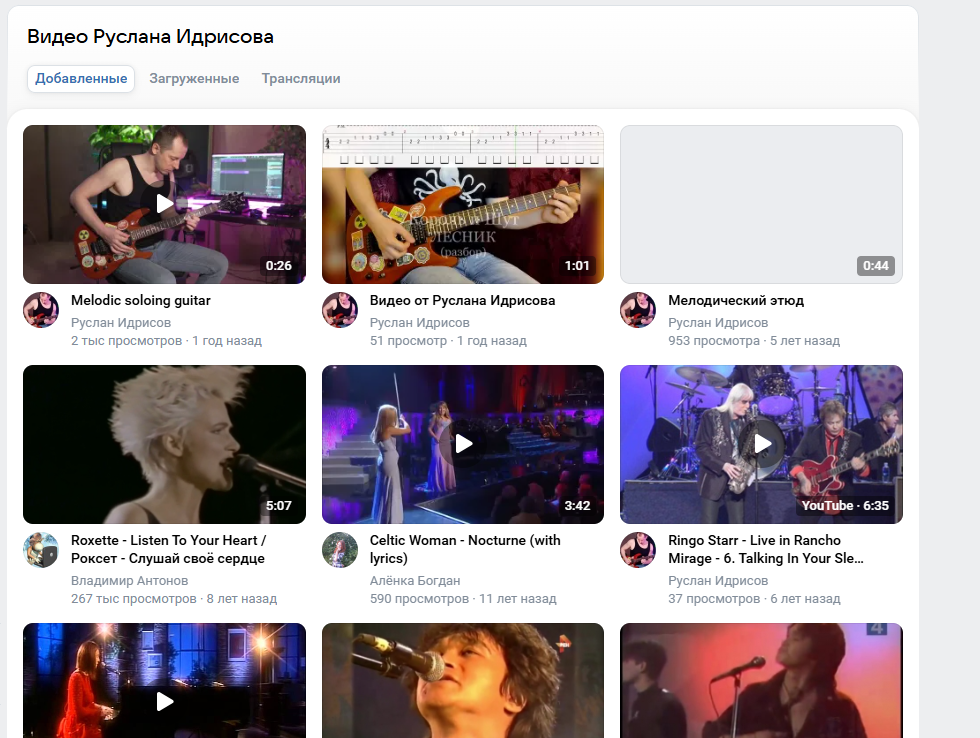This screenshot has height=738, width=980.
Task: Click the 5:07 duration badge
Action: 279,506
